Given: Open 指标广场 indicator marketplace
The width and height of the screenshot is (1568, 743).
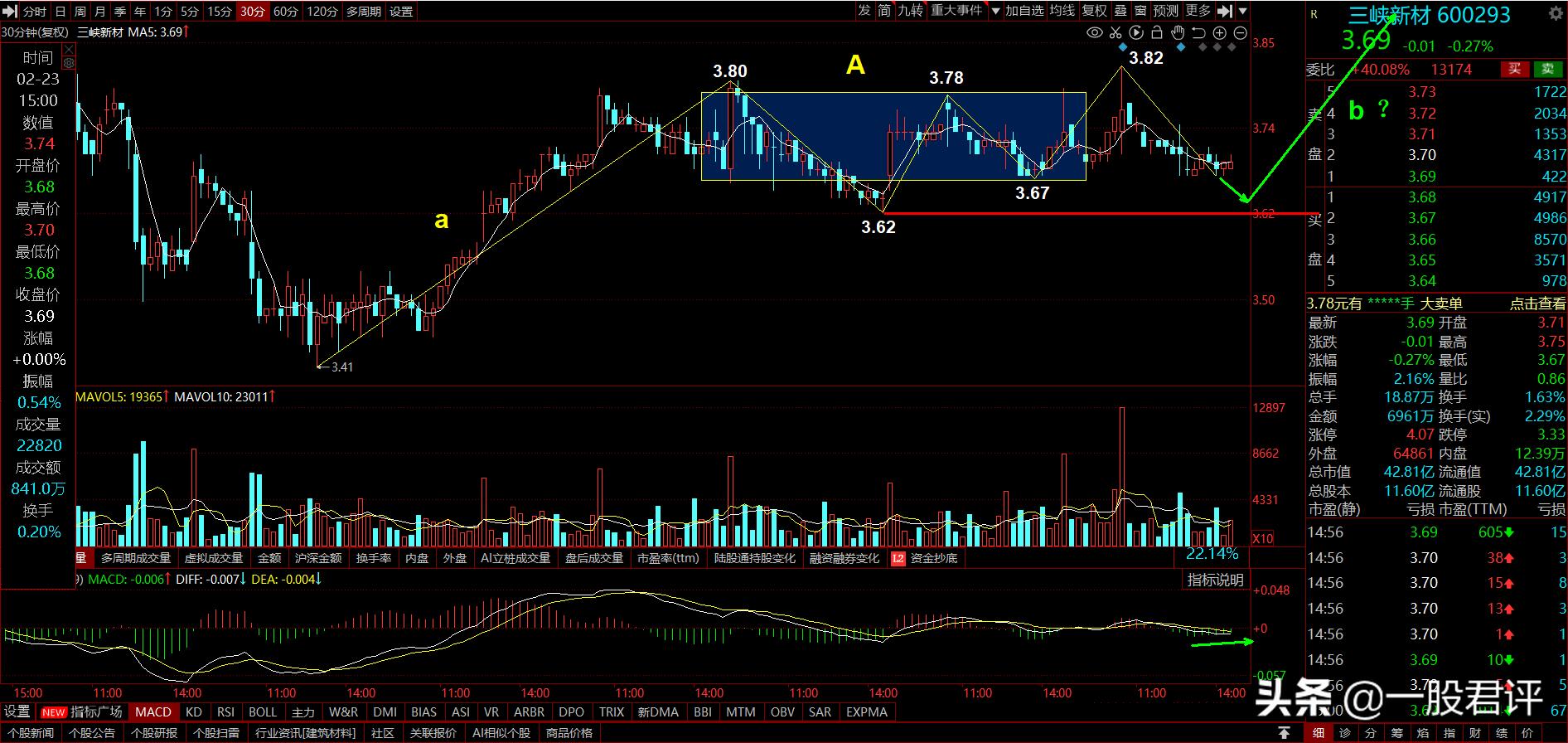Looking at the screenshot, I should [96, 711].
